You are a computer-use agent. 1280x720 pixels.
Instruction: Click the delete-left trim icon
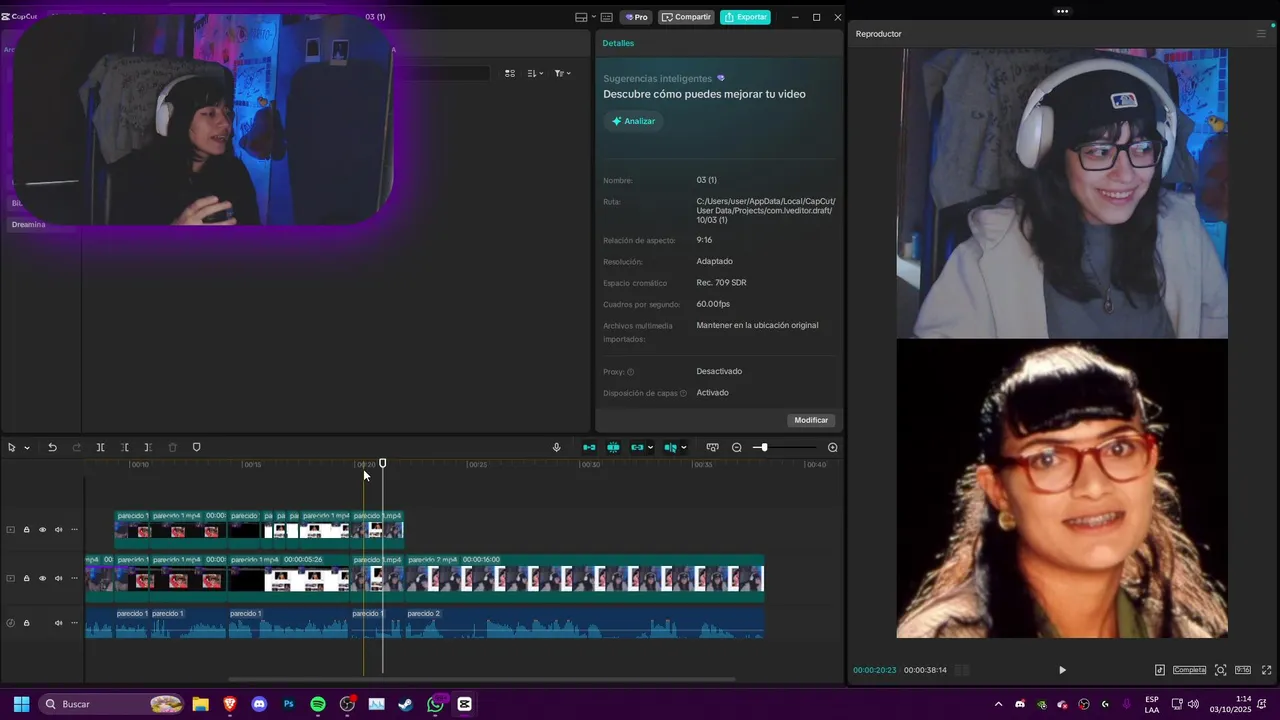point(124,447)
